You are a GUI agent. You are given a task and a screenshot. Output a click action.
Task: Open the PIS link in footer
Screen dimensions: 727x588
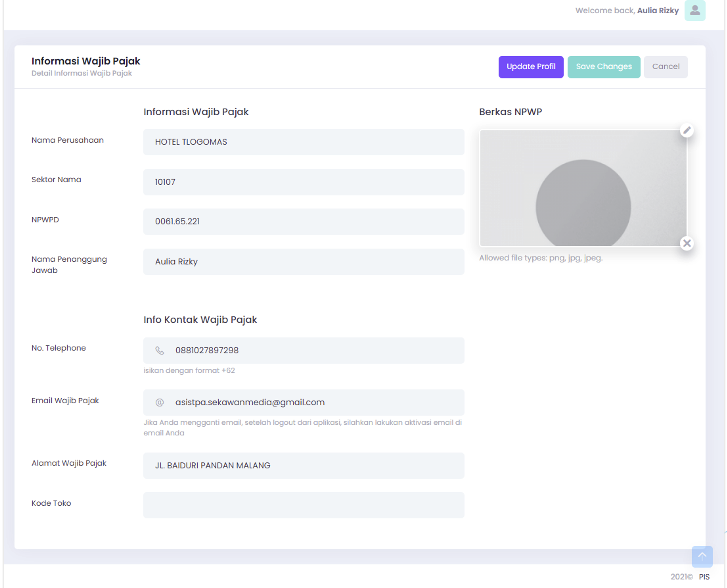click(704, 577)
